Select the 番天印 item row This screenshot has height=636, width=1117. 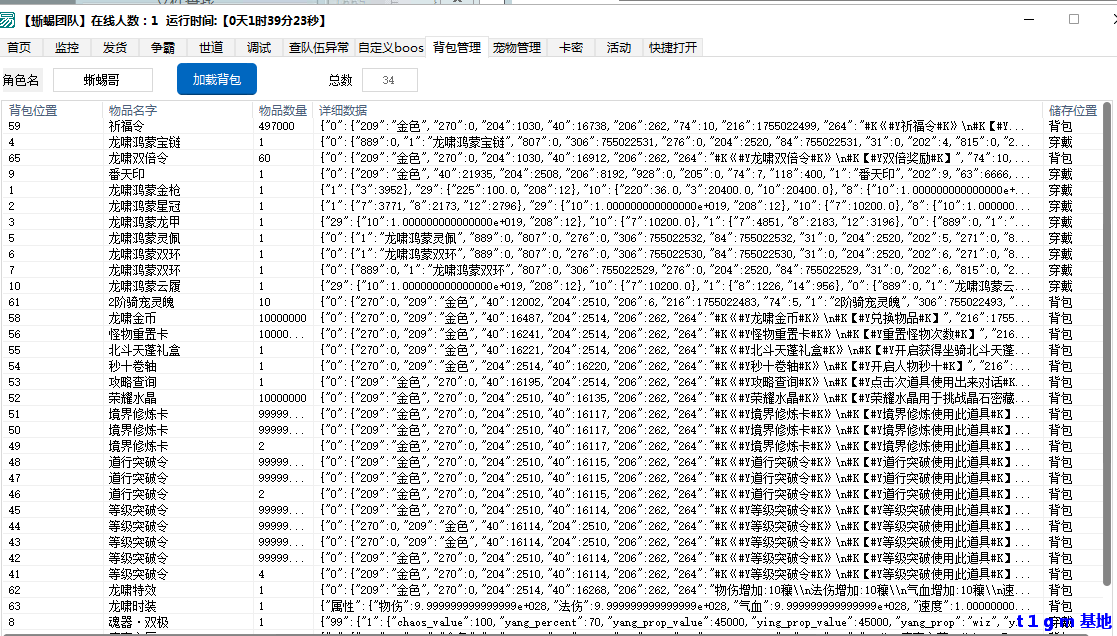tap(126, 175)
